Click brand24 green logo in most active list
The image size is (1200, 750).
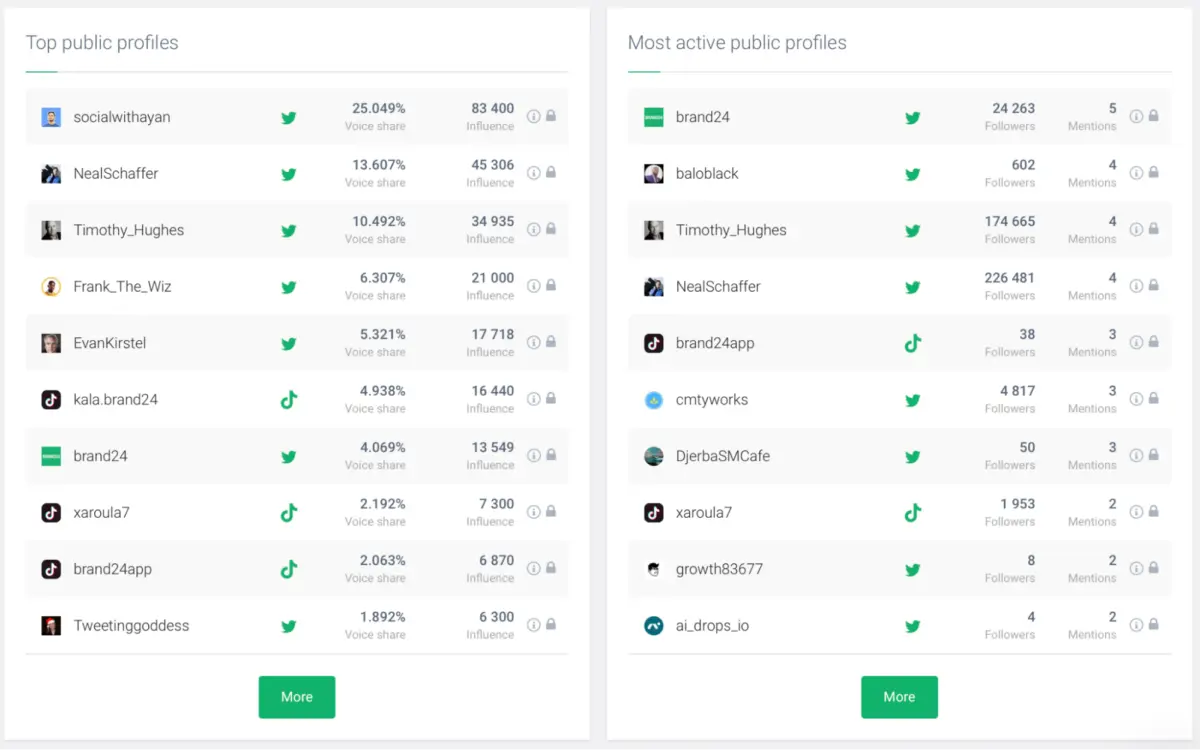tap(654, 117)
